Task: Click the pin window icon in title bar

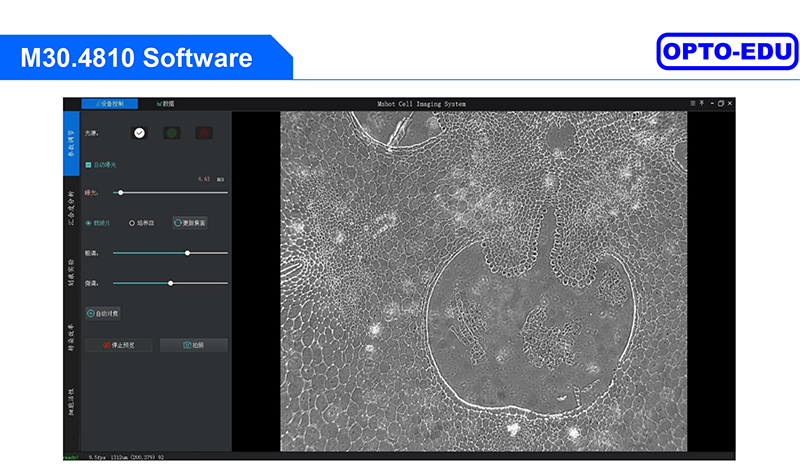Action: pos(702,103)
